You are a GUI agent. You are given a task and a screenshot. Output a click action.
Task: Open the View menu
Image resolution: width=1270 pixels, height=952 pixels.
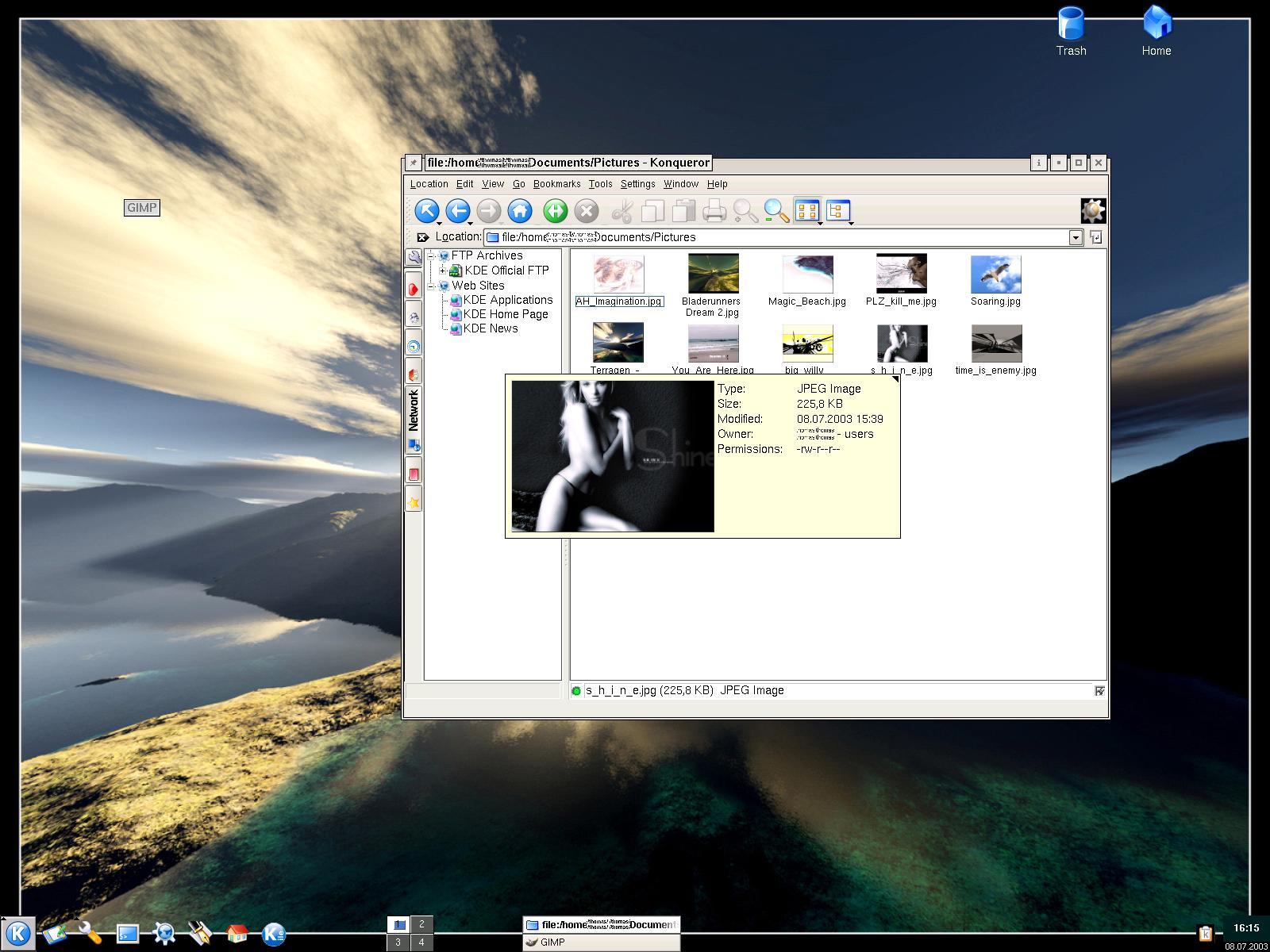tap(493, 184)
